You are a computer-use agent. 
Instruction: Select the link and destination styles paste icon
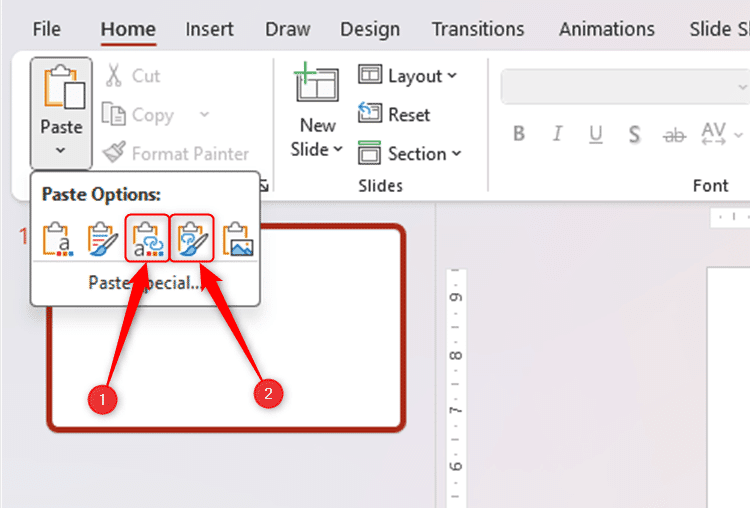pyautogui.click(x=147, y=238)
